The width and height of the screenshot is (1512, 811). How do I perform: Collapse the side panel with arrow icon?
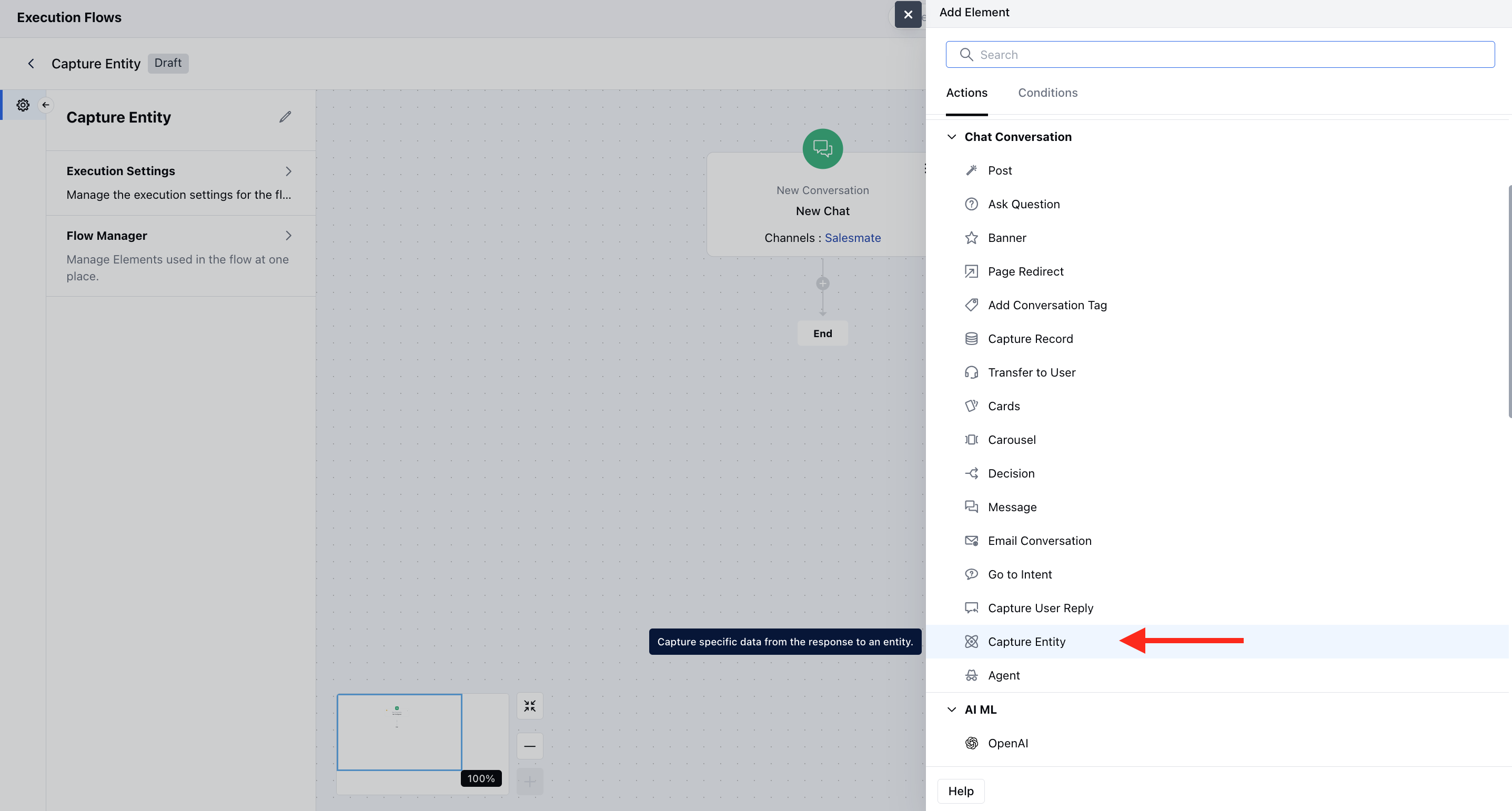[46, 105]
